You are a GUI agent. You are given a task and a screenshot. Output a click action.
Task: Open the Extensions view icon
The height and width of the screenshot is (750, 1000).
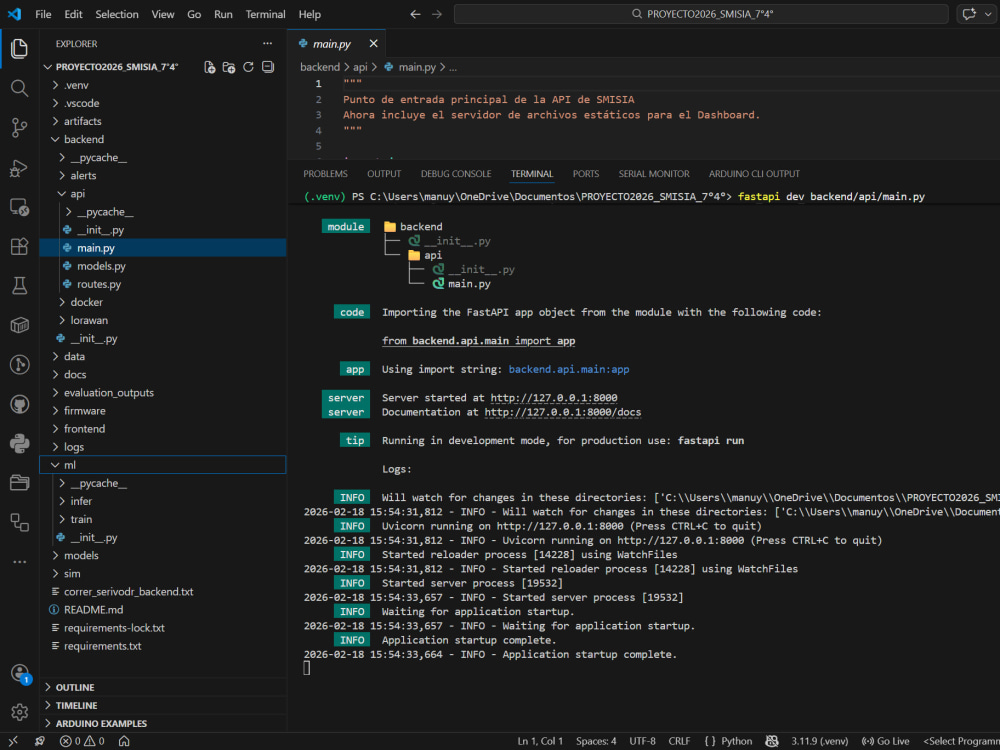tap(19, 246)
